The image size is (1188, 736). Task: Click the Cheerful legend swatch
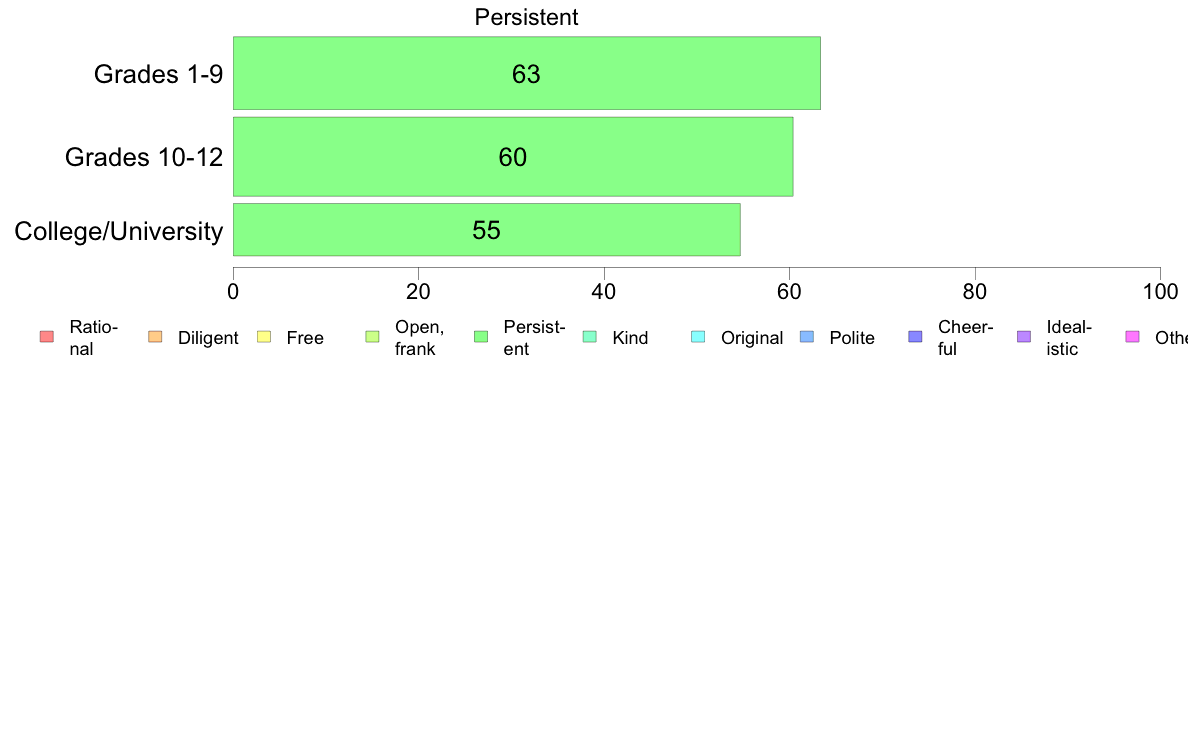(915, 337)
